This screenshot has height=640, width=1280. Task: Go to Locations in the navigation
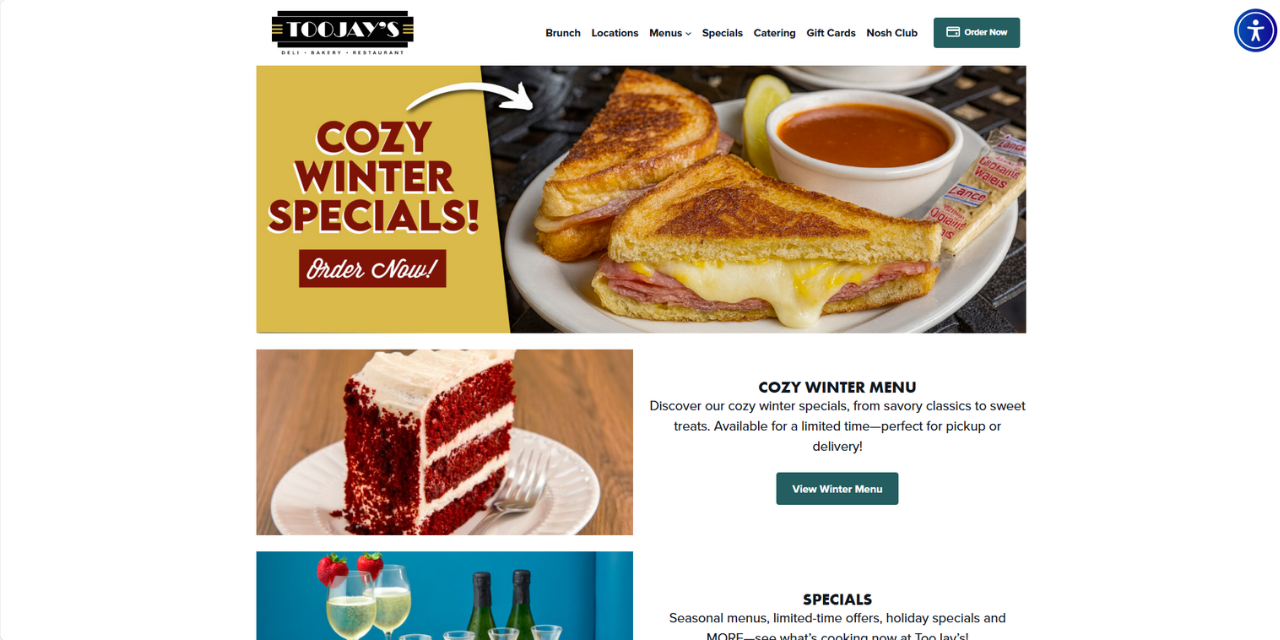coord(614,33)
